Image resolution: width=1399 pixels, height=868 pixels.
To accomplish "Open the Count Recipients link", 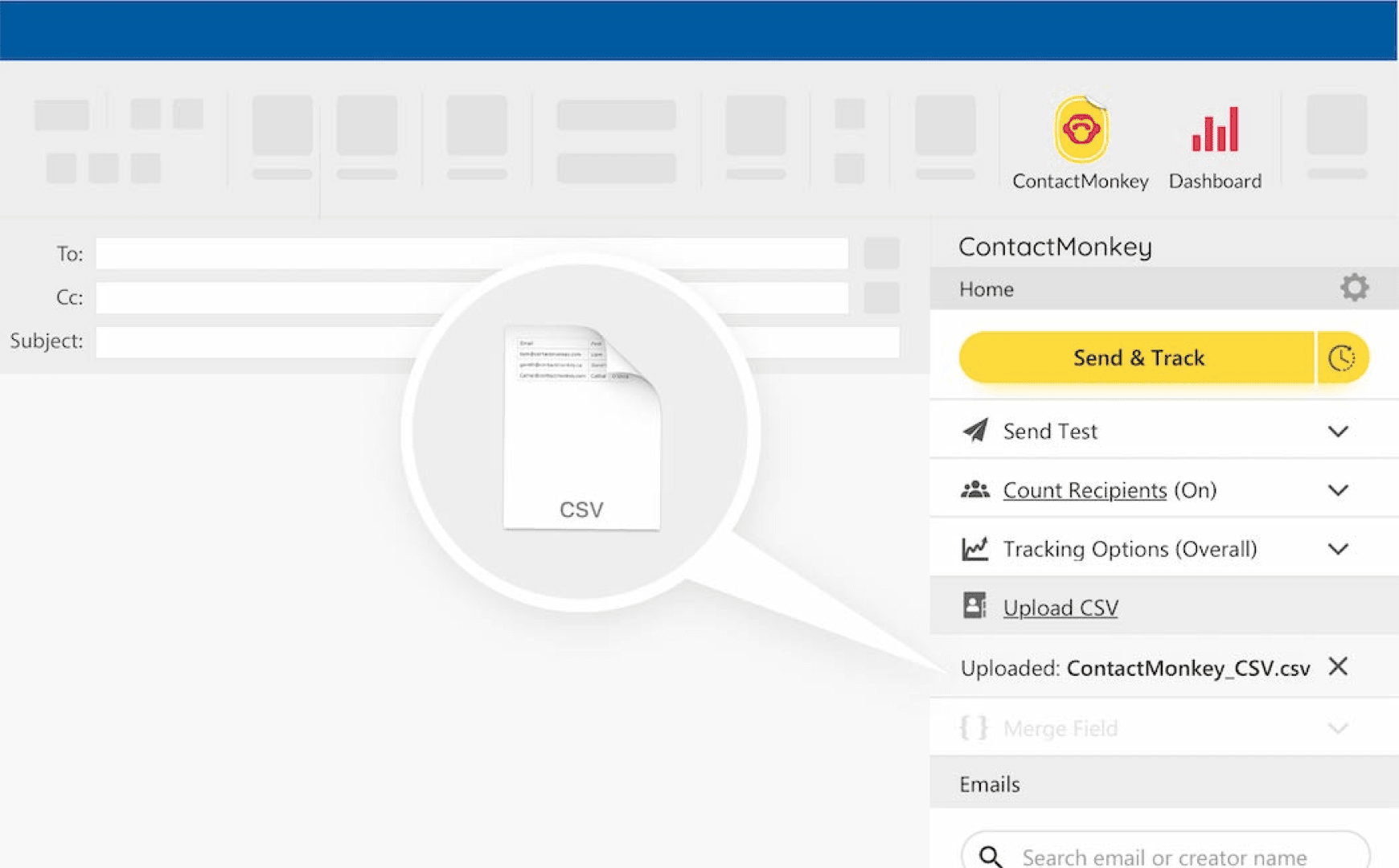I will (1085, 490).
